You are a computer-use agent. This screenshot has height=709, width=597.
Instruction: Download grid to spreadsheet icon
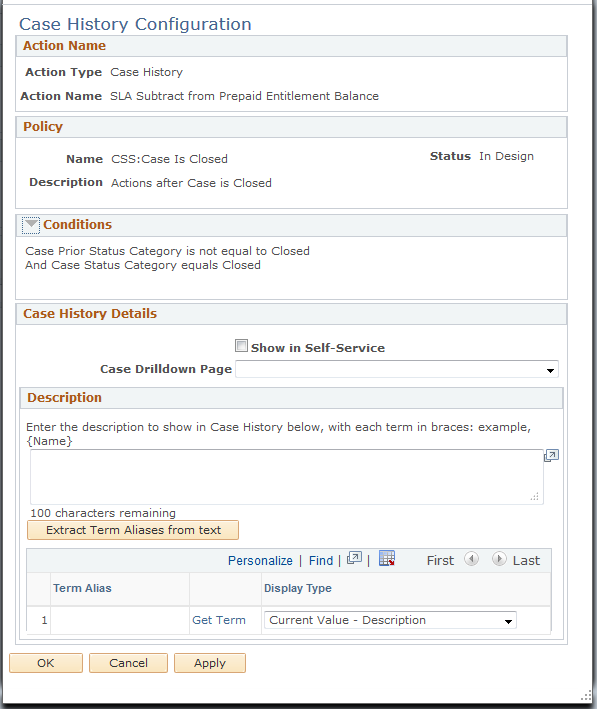(387, 558)
